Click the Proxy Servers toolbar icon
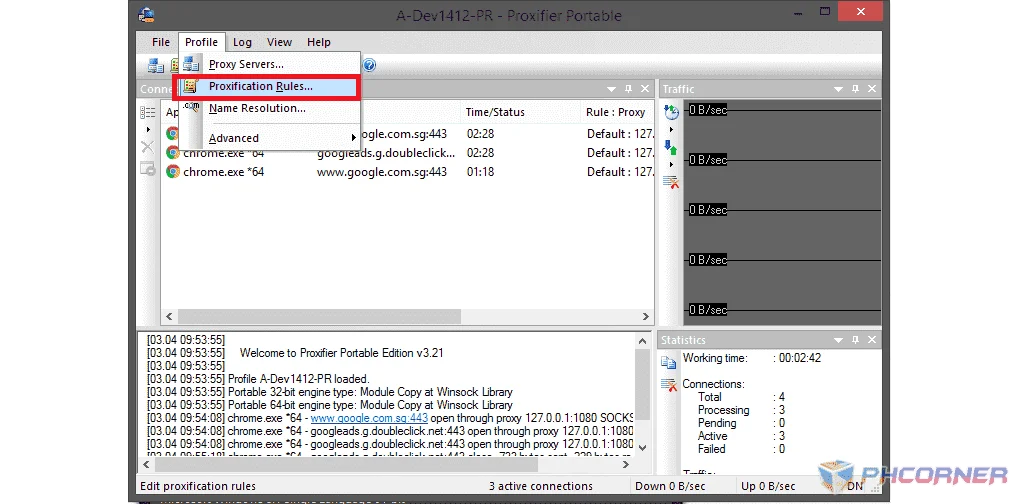The image size is (1019, 504). coord(155,65)
